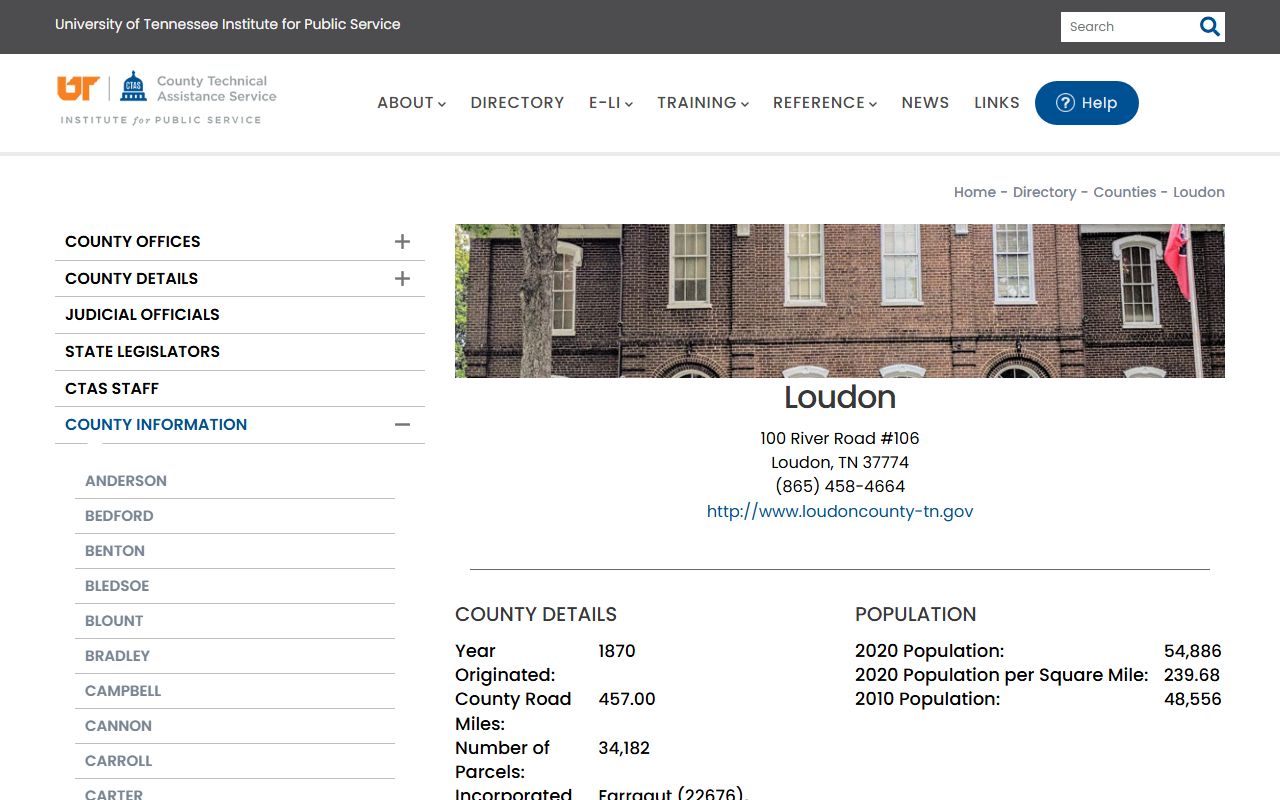
Task: Click the County Road Miles value 457.00
Action: [x=627, y=699]
